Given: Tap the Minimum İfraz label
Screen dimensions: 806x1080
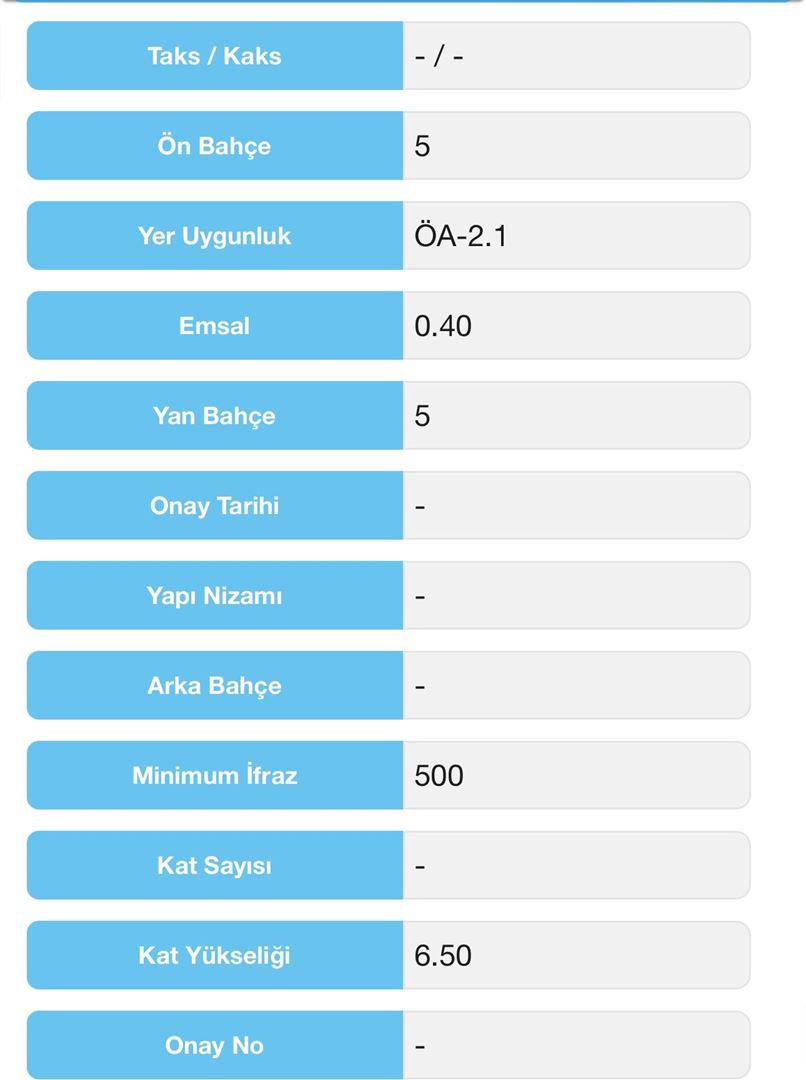Looking at the screenshot, I should click(x=214, y=776).
